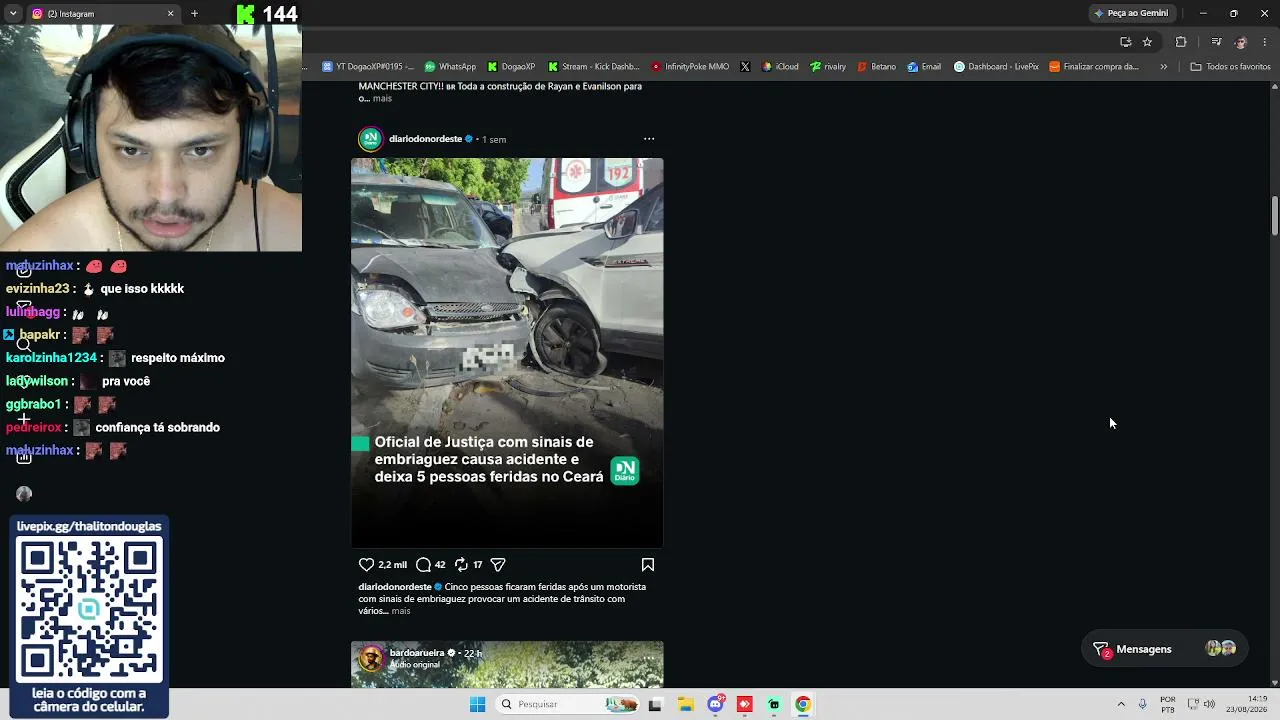The width and height of the screenshot is (1280, 720).
Task: Open the rivalry bookmark
Action: point(828,67)
